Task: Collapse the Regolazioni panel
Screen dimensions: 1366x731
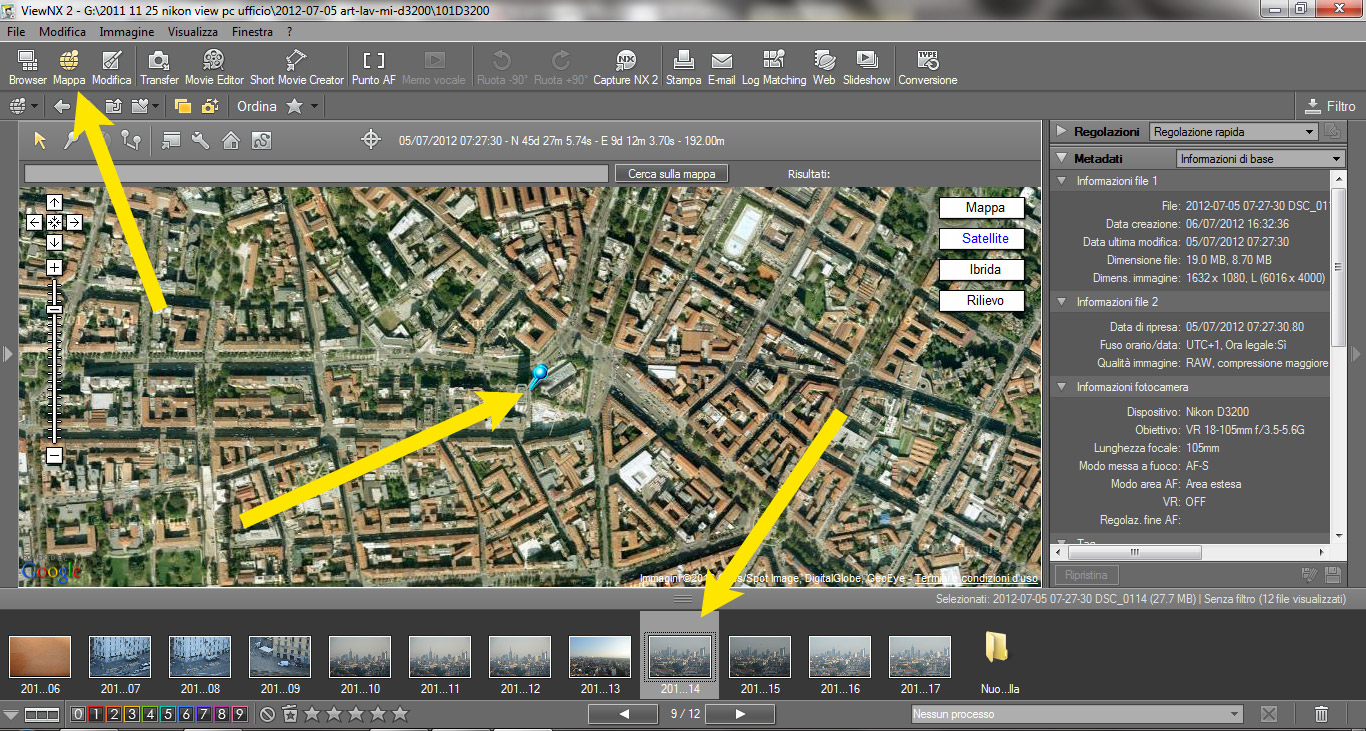Action: pyautogui.click(x=1060, y=131)
